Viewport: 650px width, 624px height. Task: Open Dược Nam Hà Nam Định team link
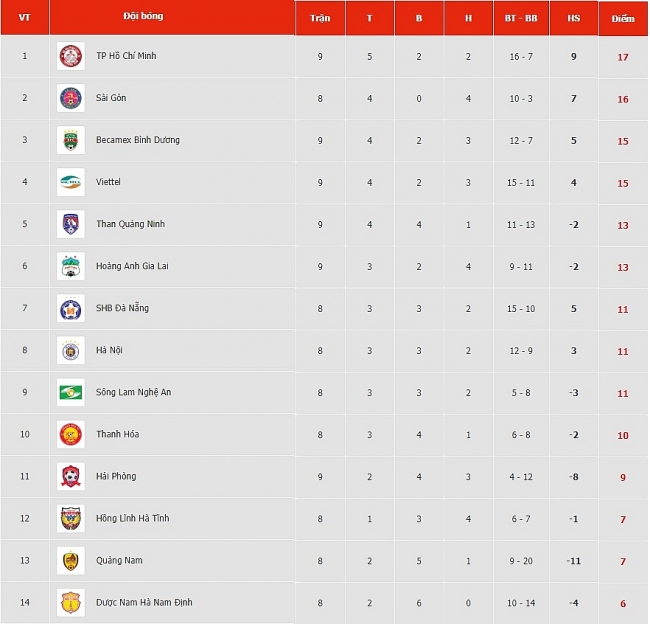point(144,602)
